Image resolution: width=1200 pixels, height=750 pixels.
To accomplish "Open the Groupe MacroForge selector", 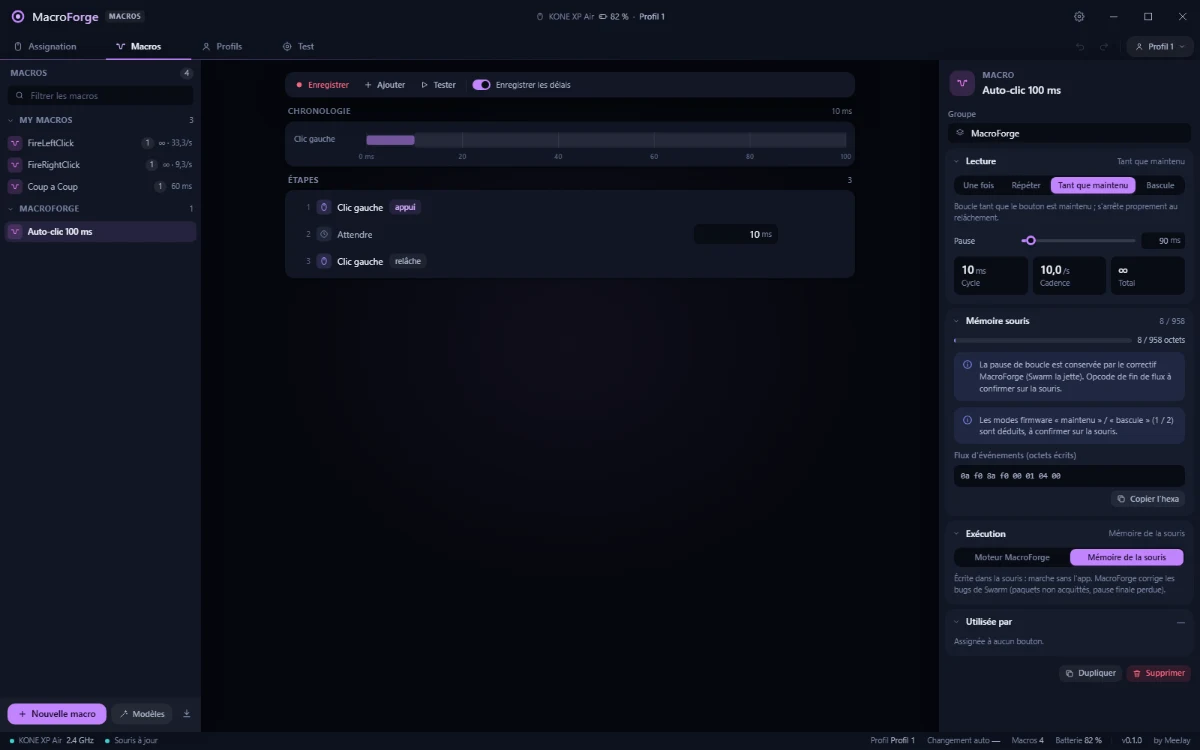I will [x=1069, y=133].
